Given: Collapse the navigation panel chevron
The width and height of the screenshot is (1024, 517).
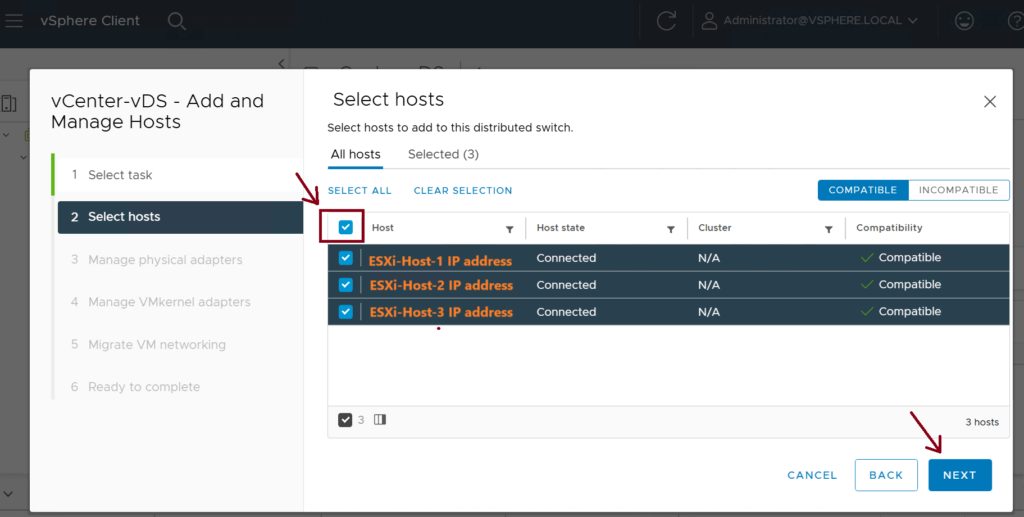Looking at the screenshot, I should tap(281, 63).
